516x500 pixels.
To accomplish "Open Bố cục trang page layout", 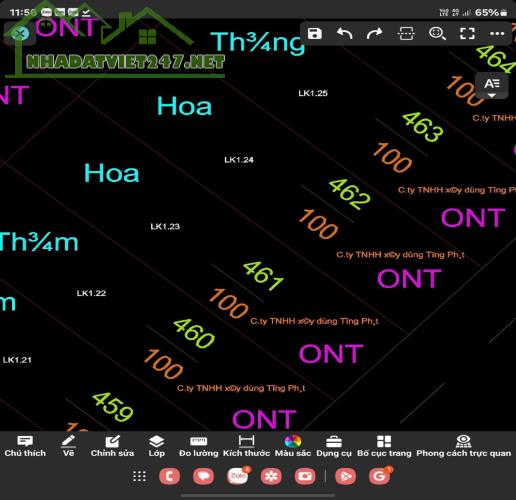I will click(x=384, y=446).
